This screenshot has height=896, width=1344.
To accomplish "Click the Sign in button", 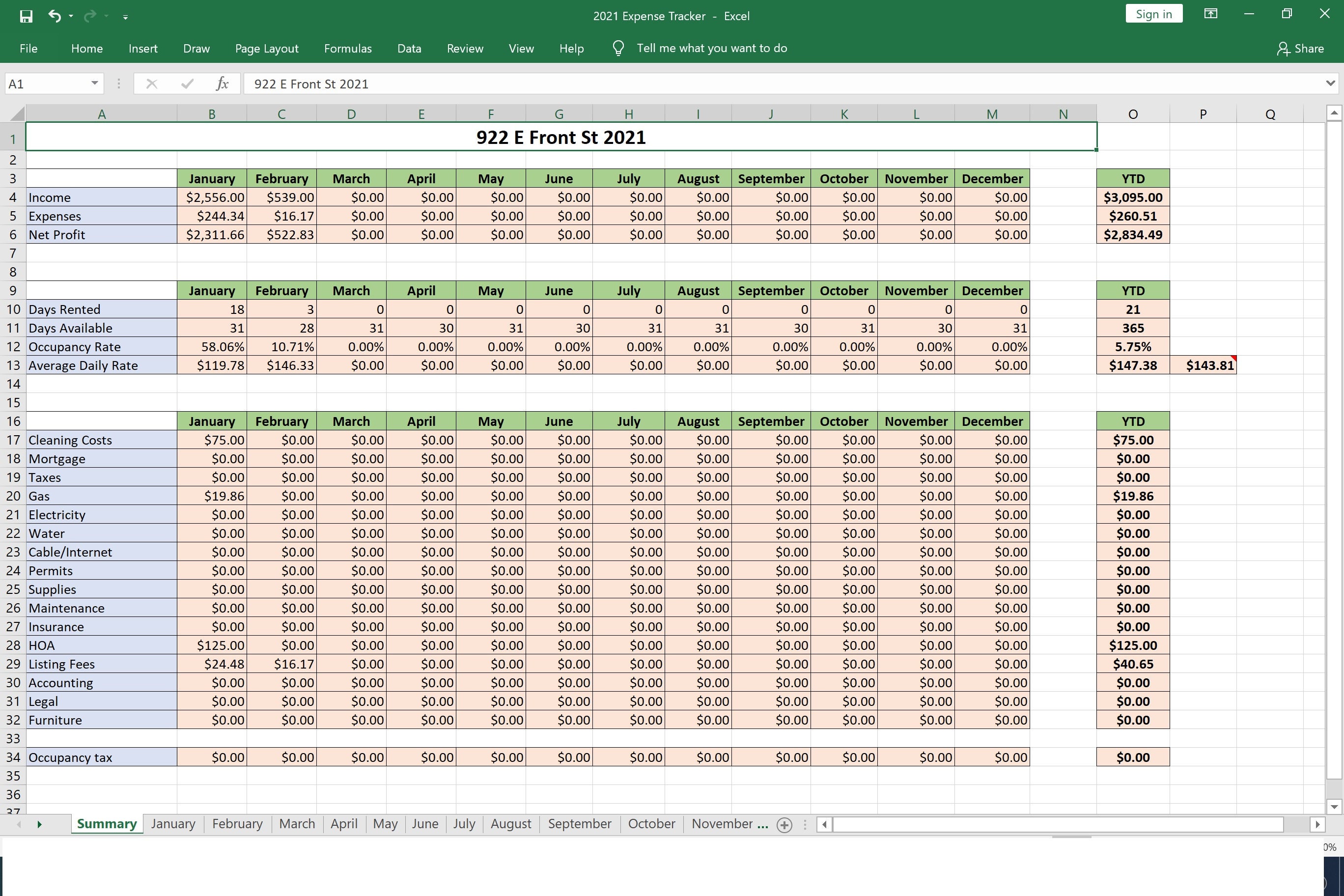I will [x=1154, y=14].
